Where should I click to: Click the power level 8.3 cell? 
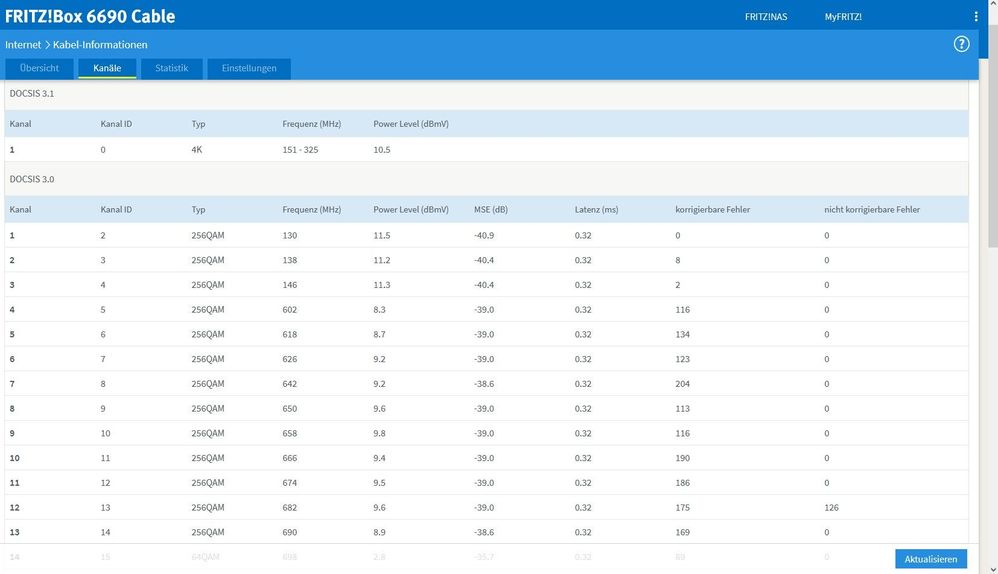click(379, 310)
